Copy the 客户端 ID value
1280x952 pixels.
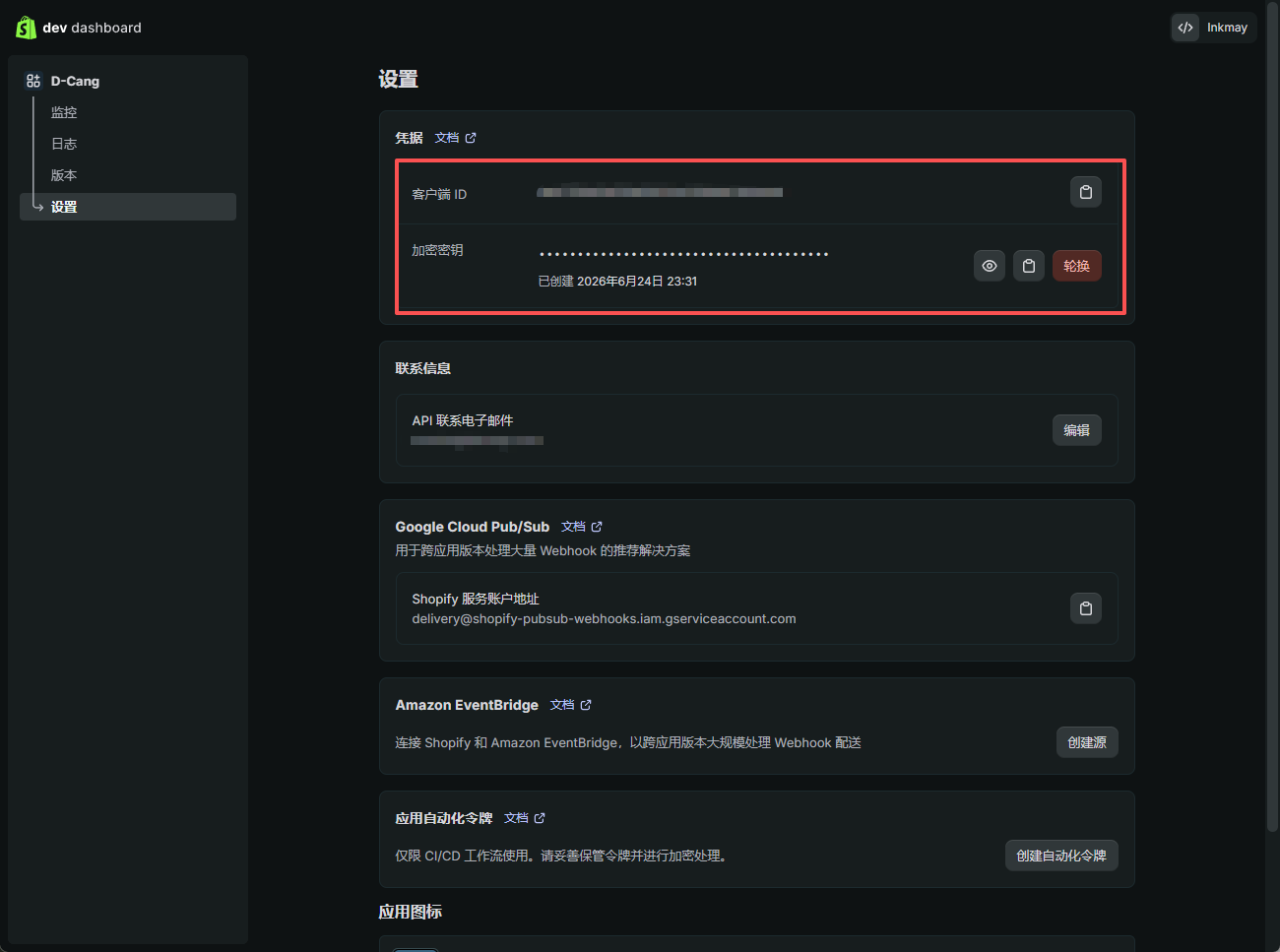point(1086,192)
